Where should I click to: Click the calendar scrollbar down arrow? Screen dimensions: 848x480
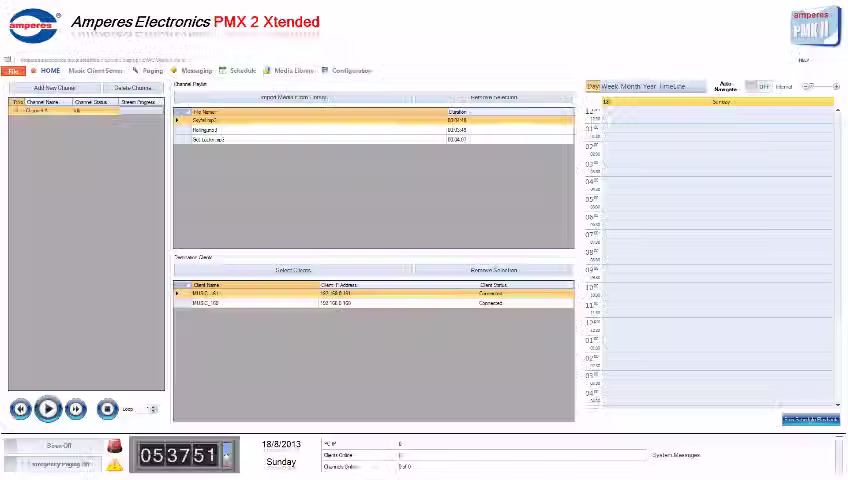click(838, 404)
